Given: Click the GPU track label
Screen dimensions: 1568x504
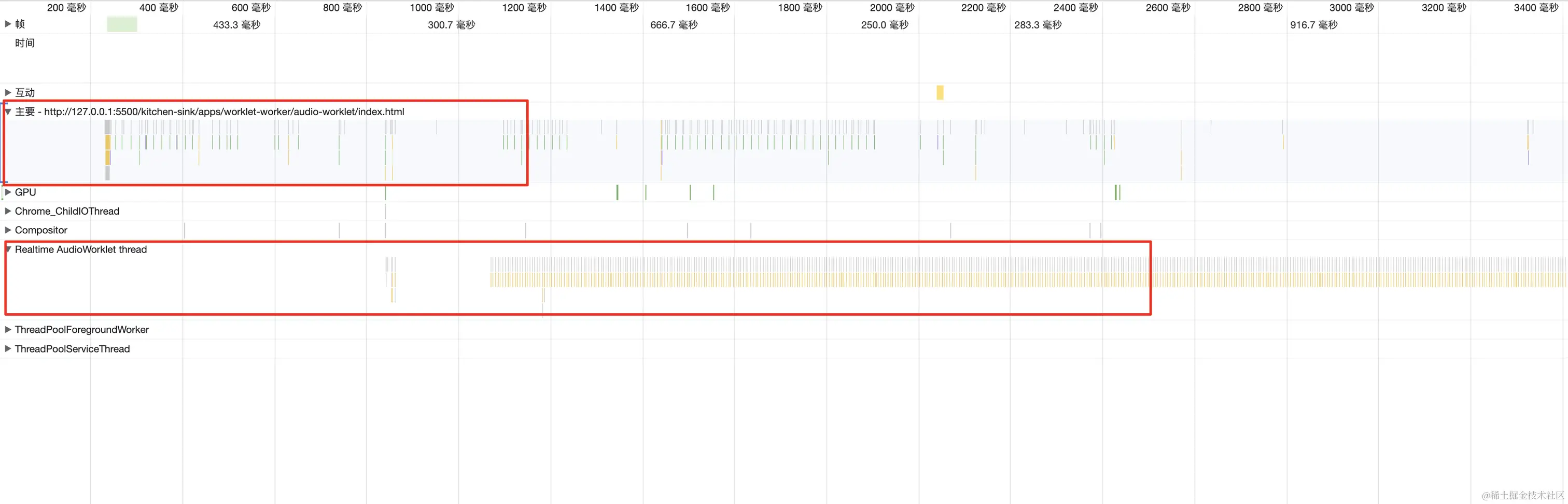Looking at the screenshot, I should pyautogui.click(x=25, y=192).
